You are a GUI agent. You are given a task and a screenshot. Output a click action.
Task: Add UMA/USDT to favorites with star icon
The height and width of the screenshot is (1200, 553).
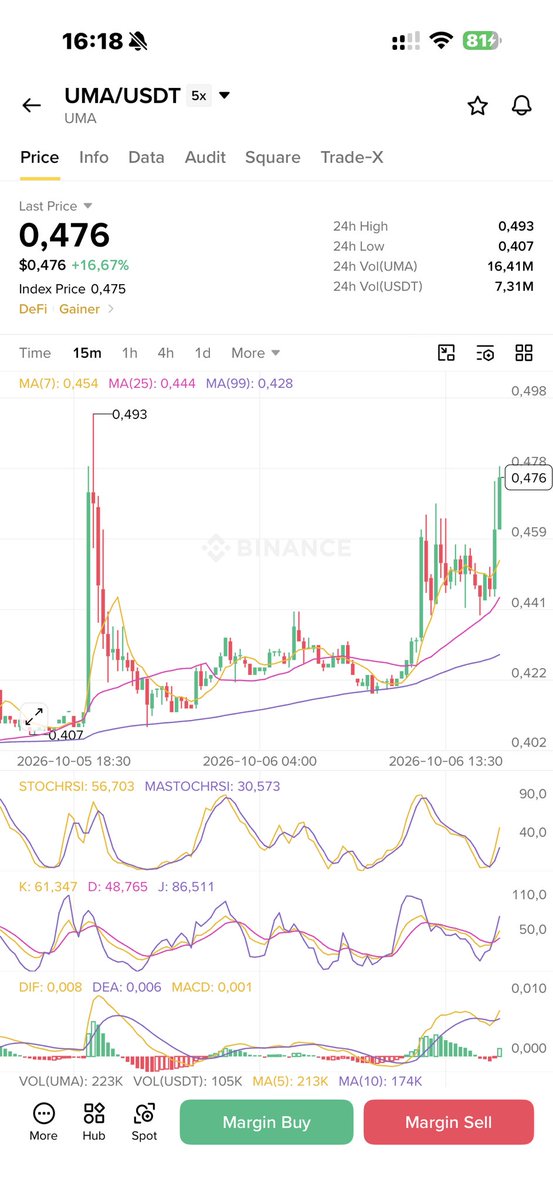pos(478,105)
